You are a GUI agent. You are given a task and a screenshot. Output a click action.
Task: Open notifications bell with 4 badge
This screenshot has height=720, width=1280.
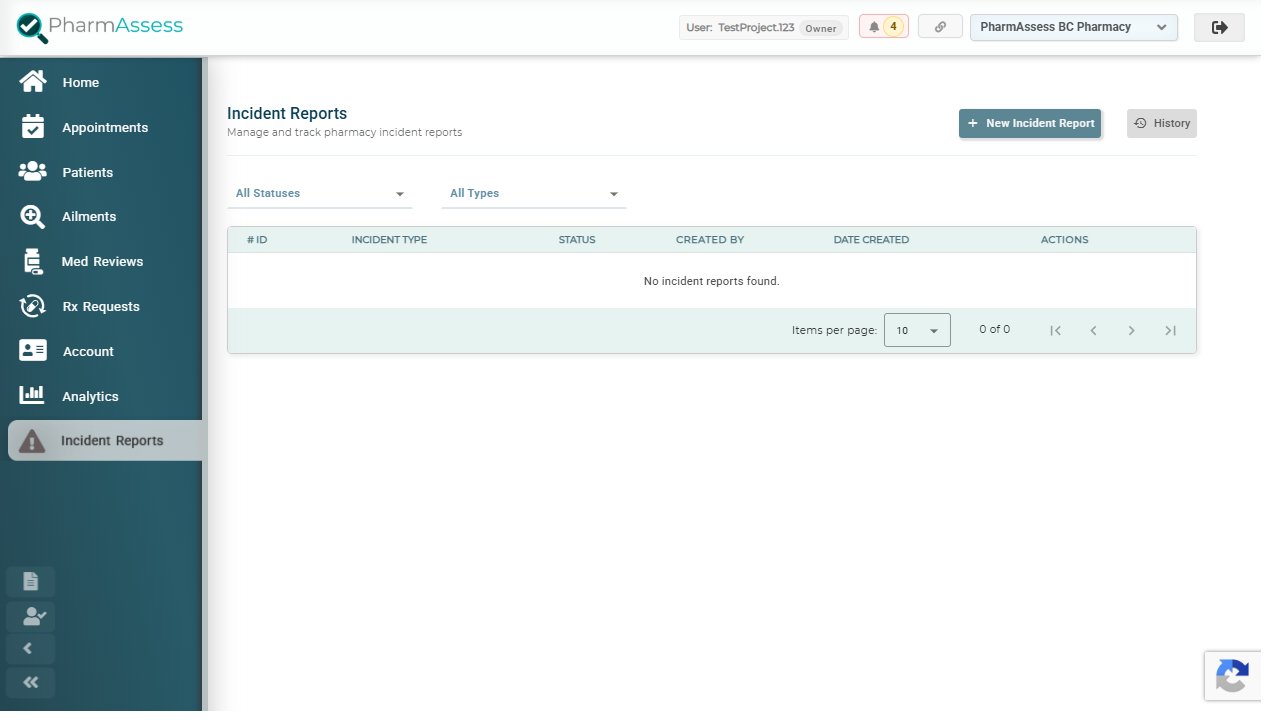pos(884,27)
